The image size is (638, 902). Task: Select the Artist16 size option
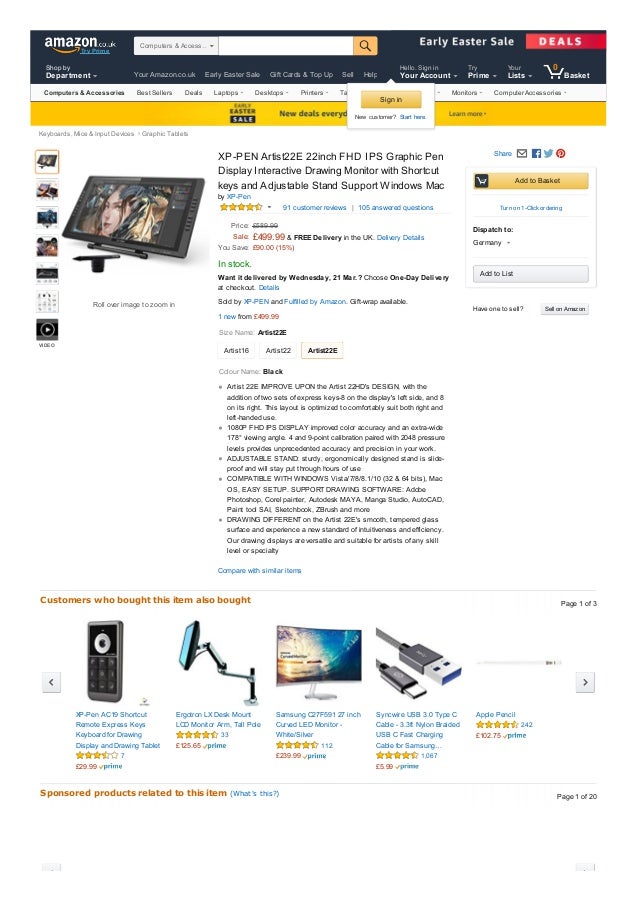click(x=236, y=350)
